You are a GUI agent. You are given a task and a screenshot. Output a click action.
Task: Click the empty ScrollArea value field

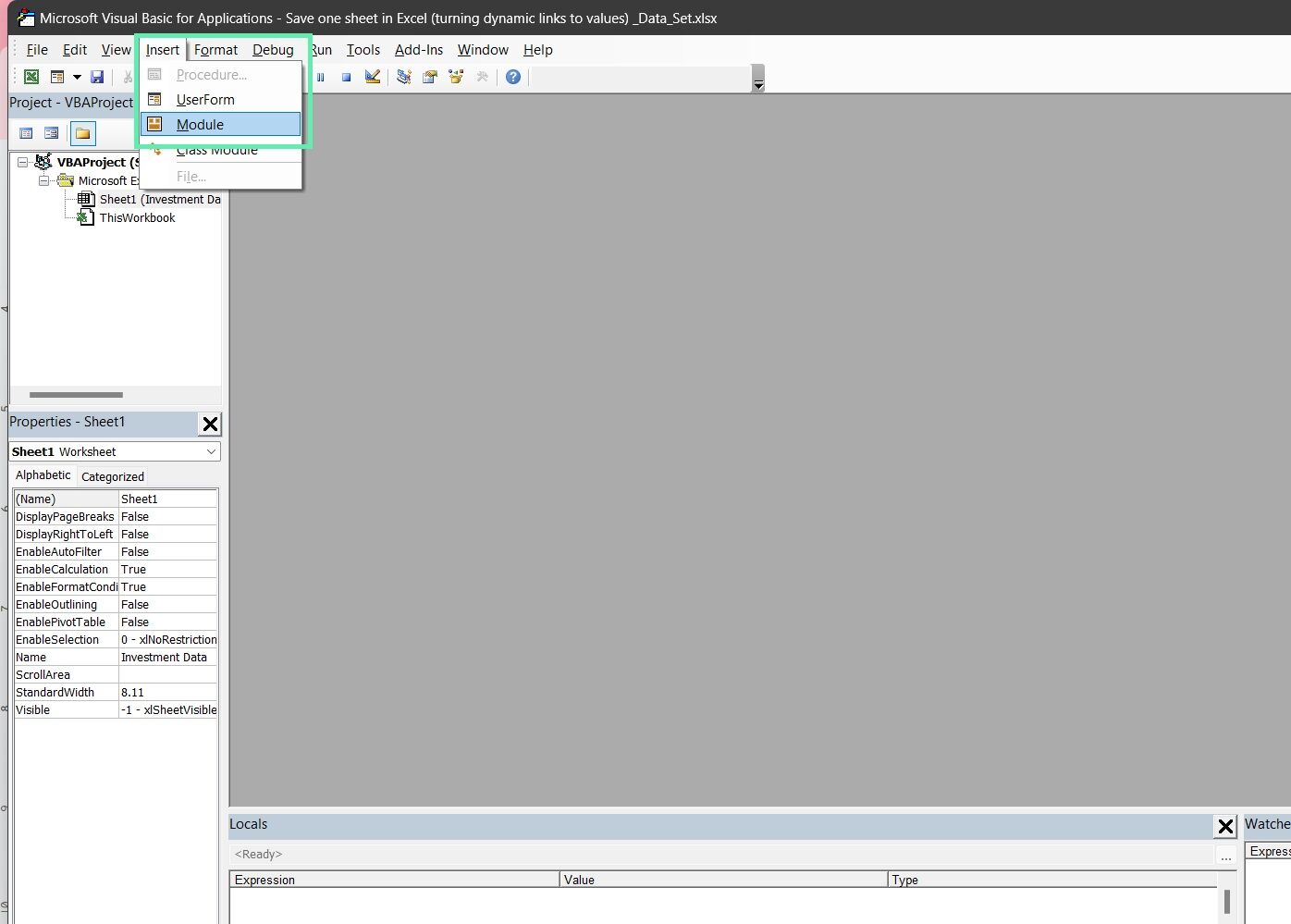coord(168,674)
